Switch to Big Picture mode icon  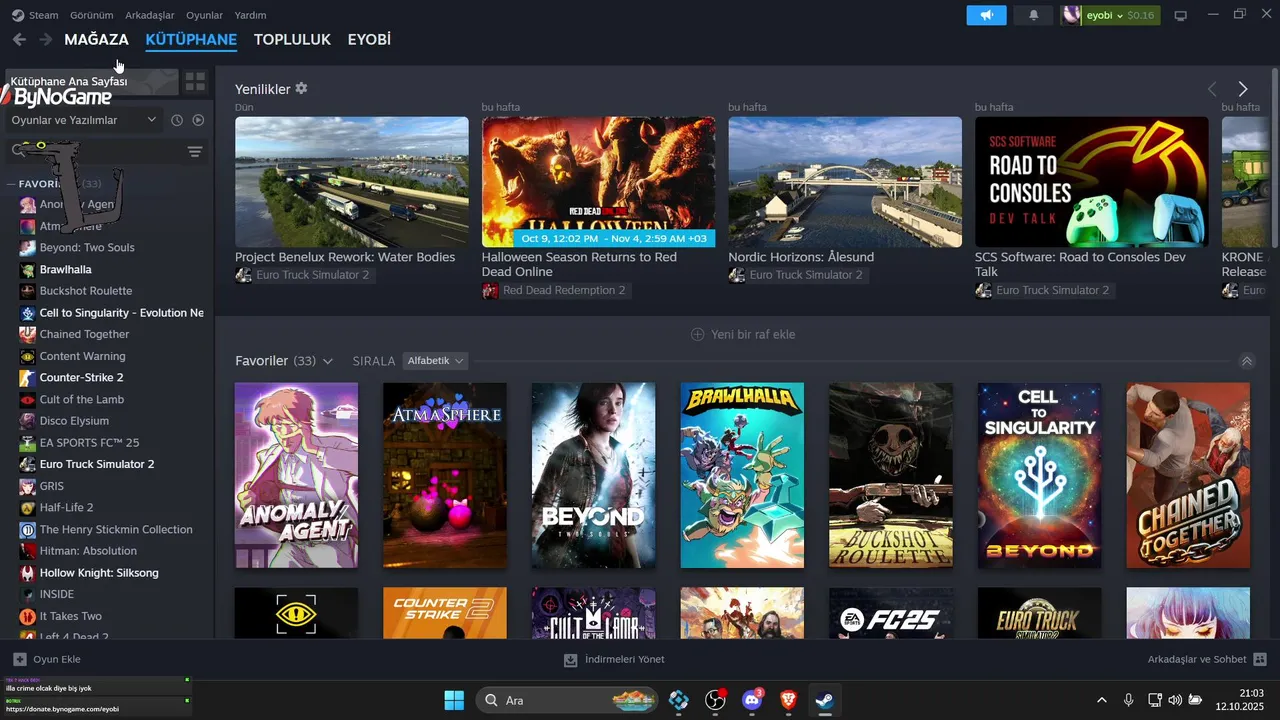pyautogui.click(x=1180, y=15)
